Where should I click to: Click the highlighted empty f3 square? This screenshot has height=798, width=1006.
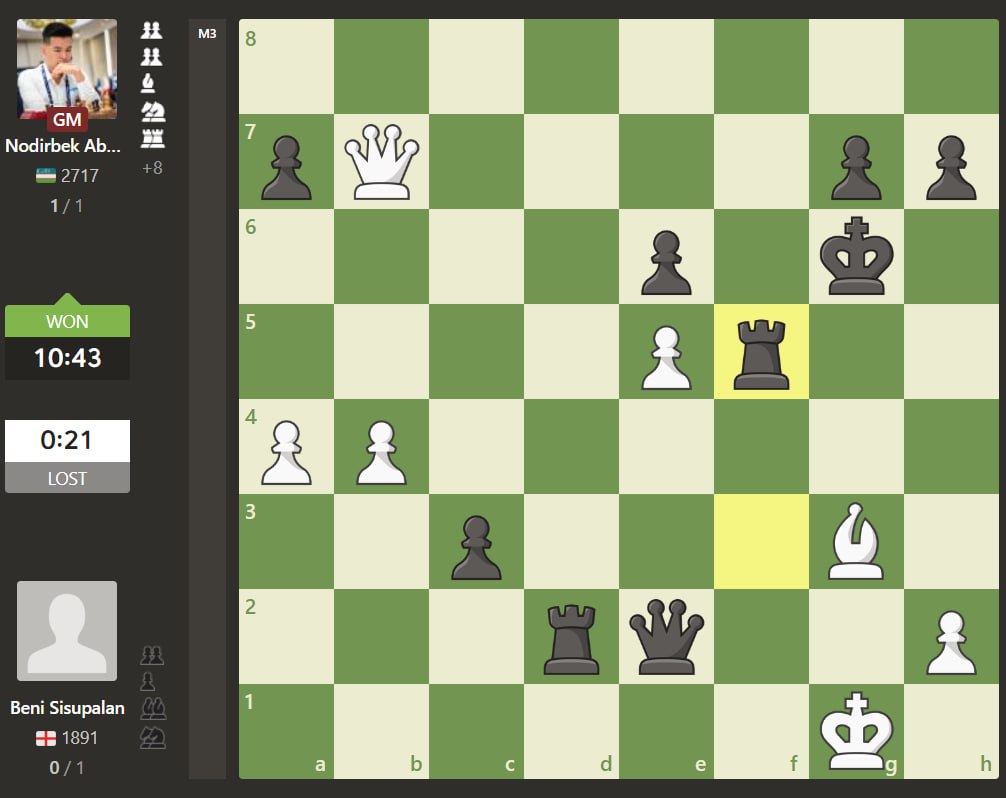[x=761, y=542]
